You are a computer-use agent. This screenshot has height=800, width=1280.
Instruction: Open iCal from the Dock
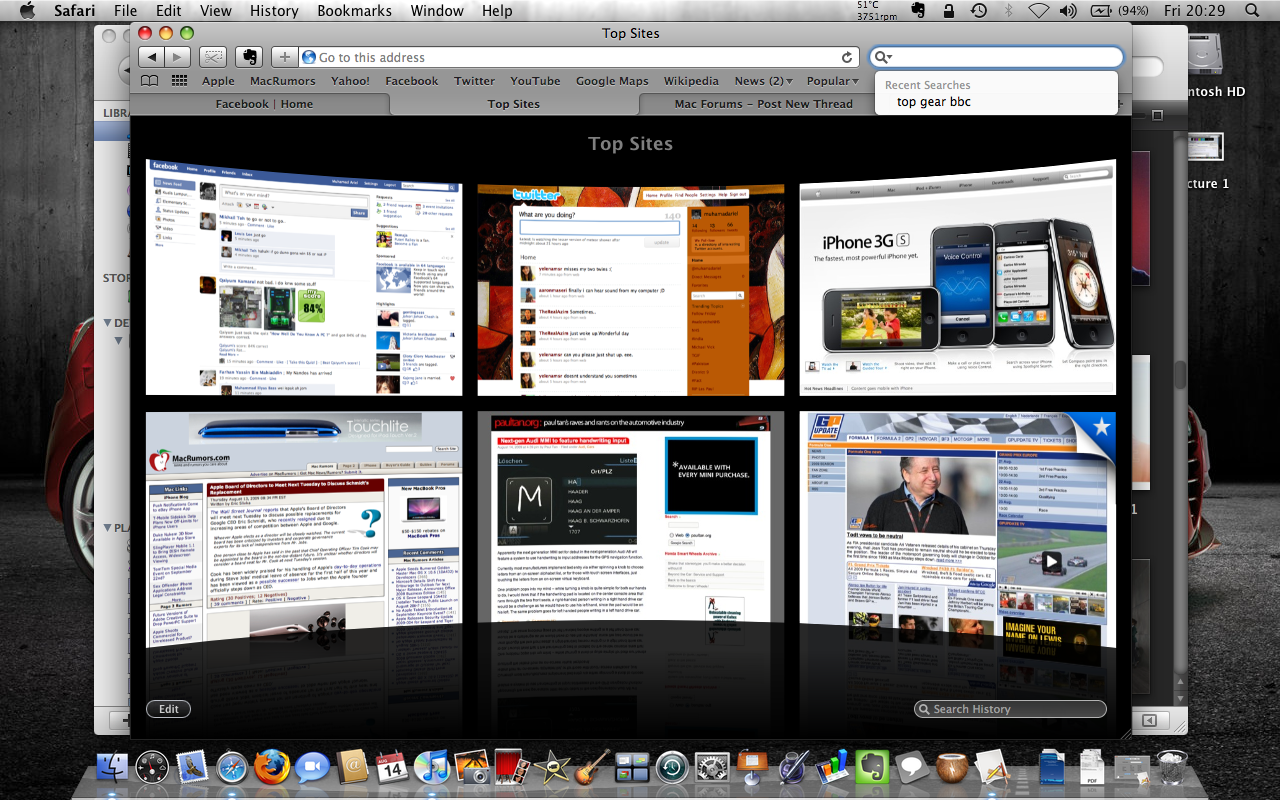pos(392,769)
